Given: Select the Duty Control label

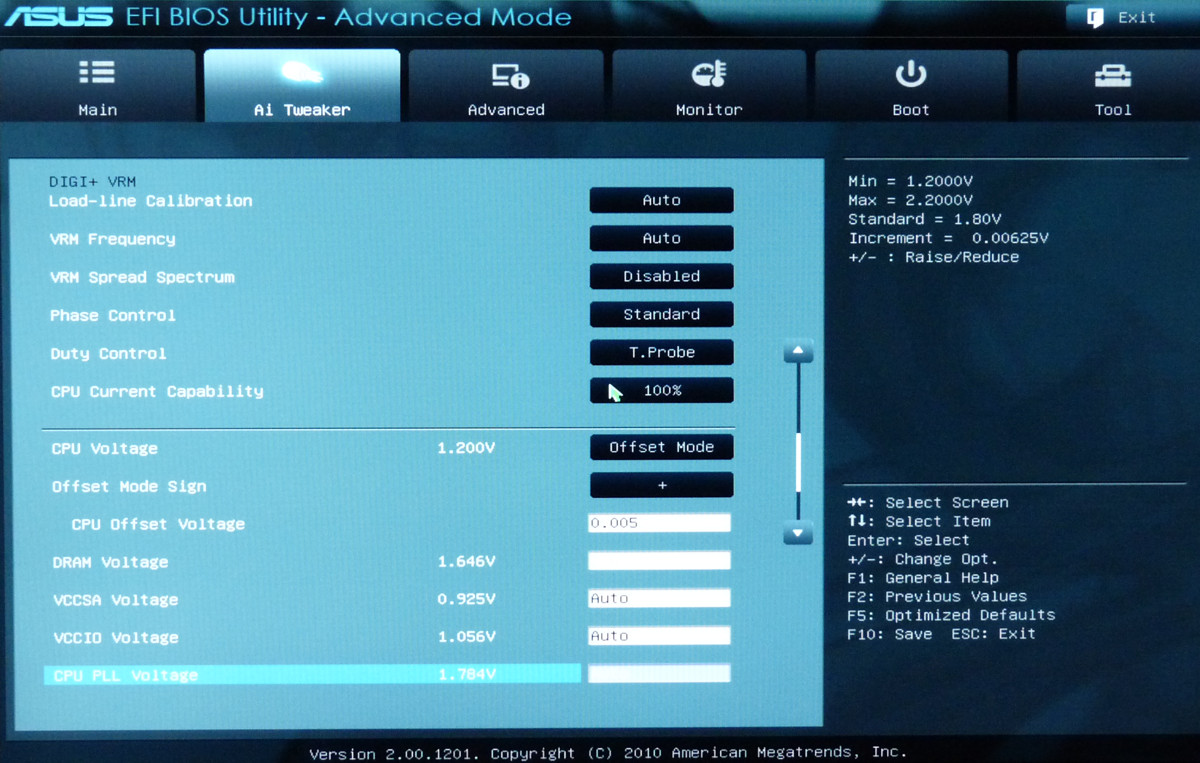Looking at the screenshot, I should coord(108,353).
